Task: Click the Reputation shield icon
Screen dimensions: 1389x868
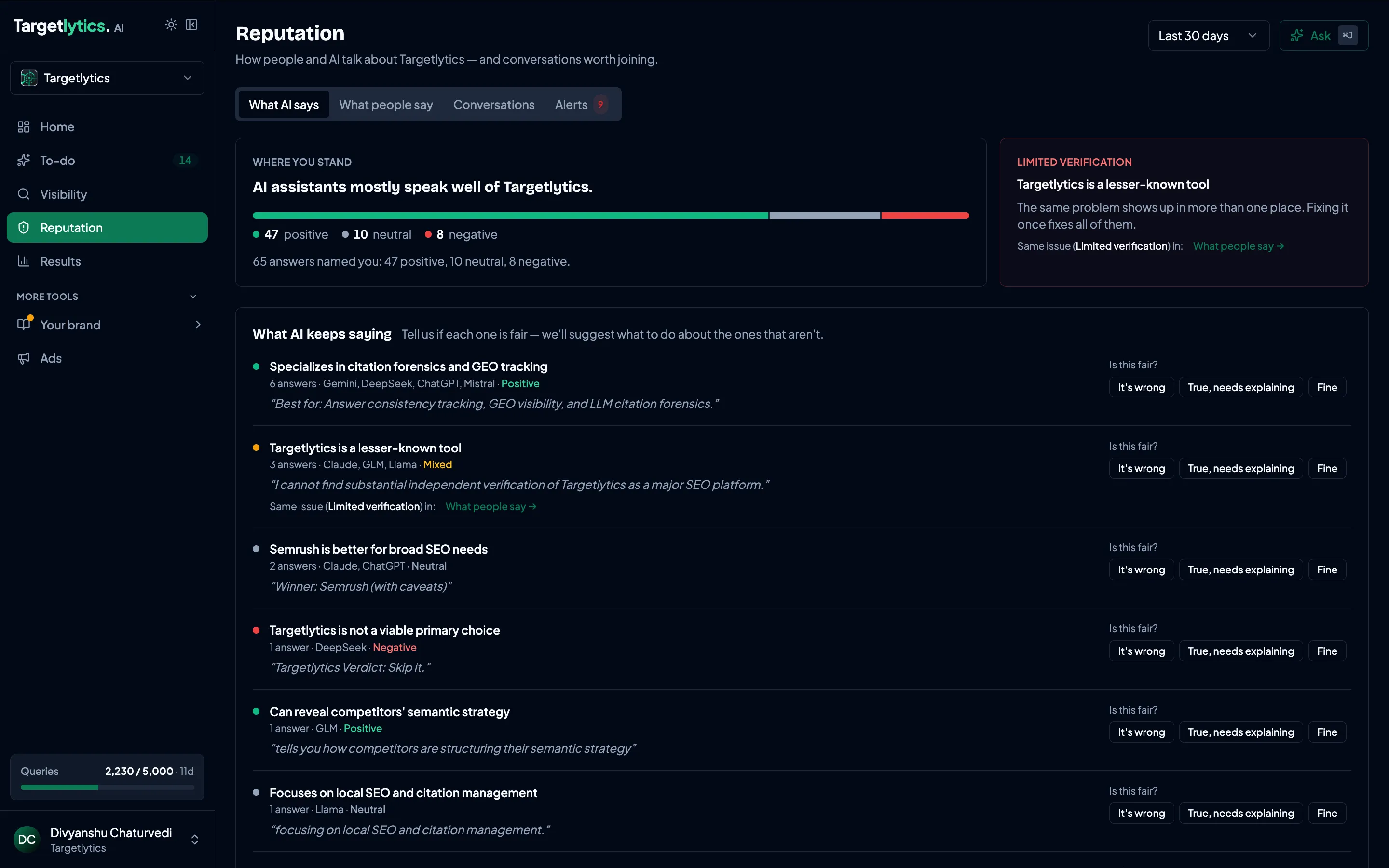Action: pyautogui.click(x=24, y=228)
